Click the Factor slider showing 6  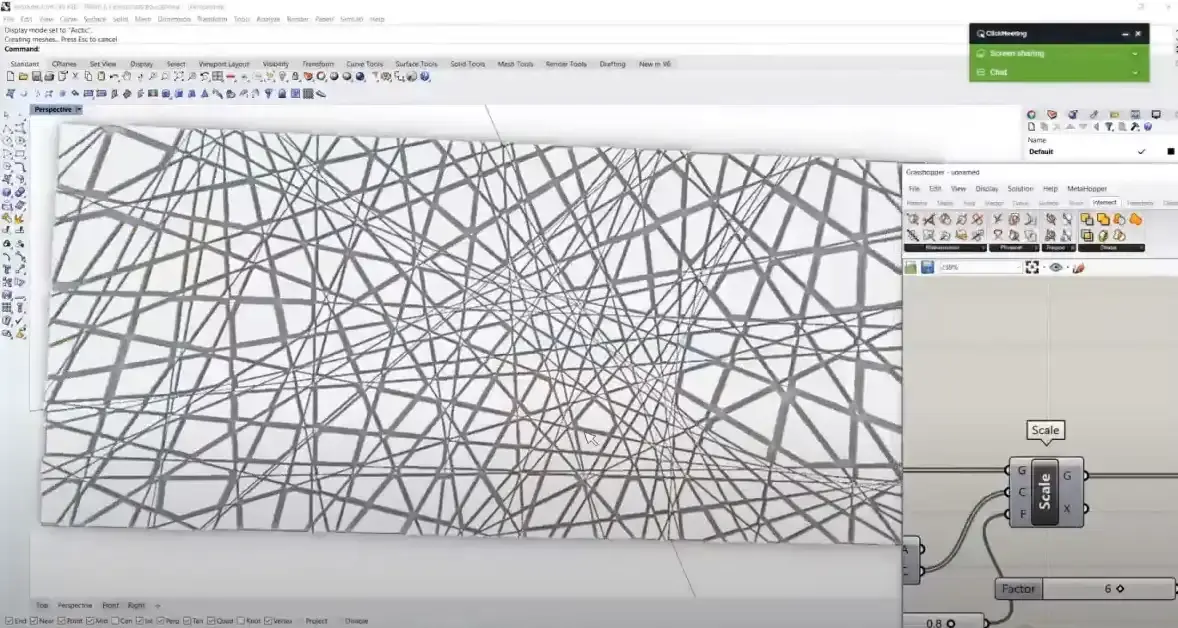[x=1086, y=589]
